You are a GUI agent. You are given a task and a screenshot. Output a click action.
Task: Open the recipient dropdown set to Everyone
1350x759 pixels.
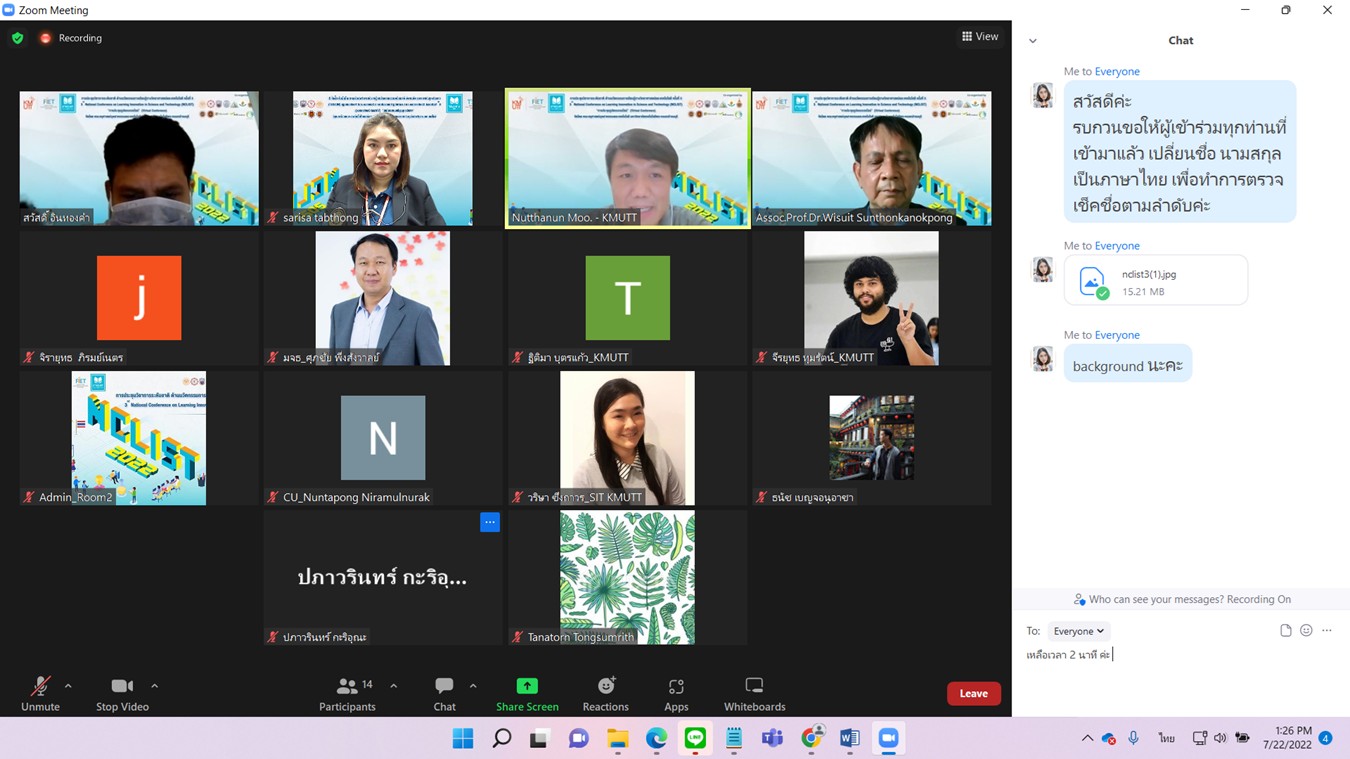coord(1078,631)
